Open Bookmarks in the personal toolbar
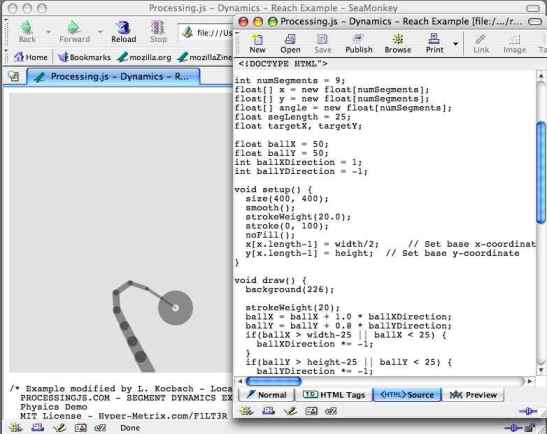 pos(84,57)
